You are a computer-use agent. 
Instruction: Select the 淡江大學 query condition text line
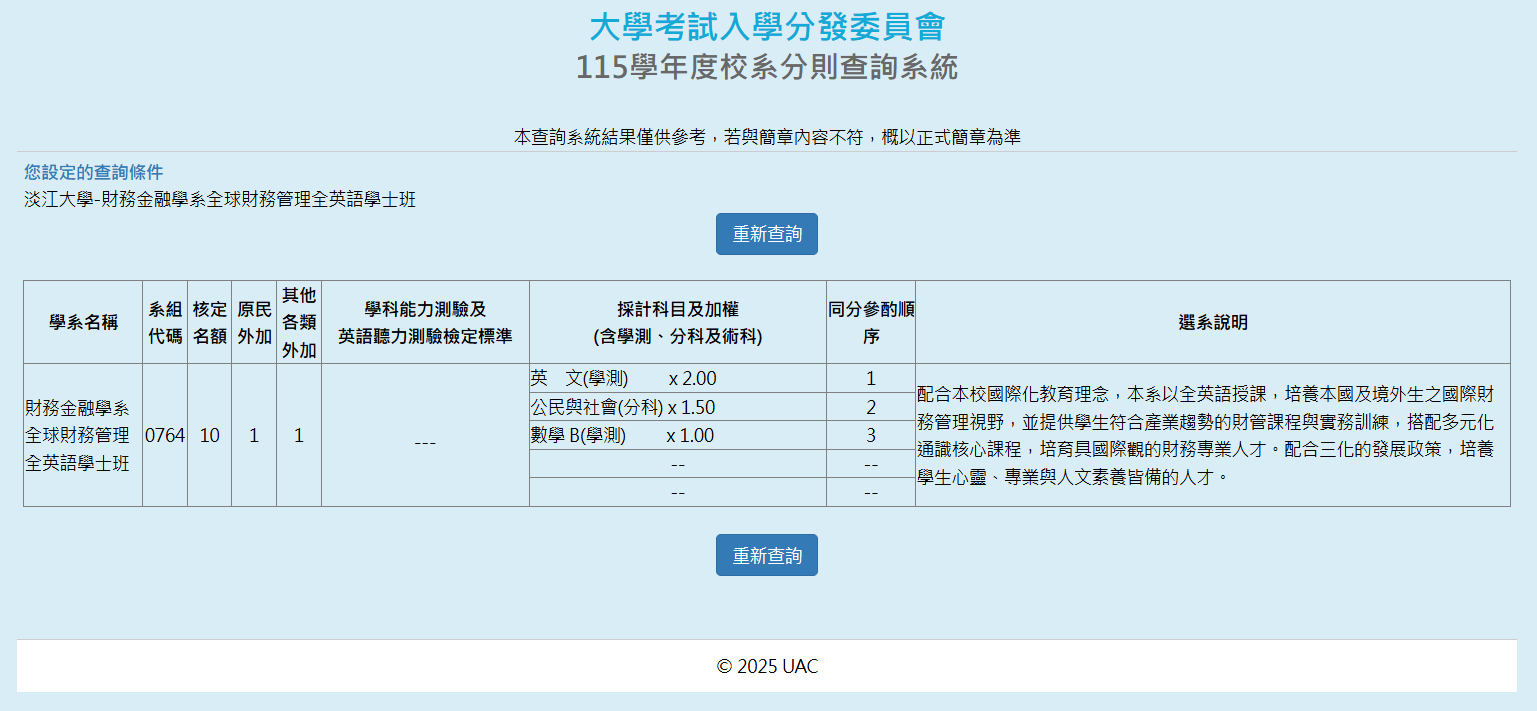(x=220, y=199)
